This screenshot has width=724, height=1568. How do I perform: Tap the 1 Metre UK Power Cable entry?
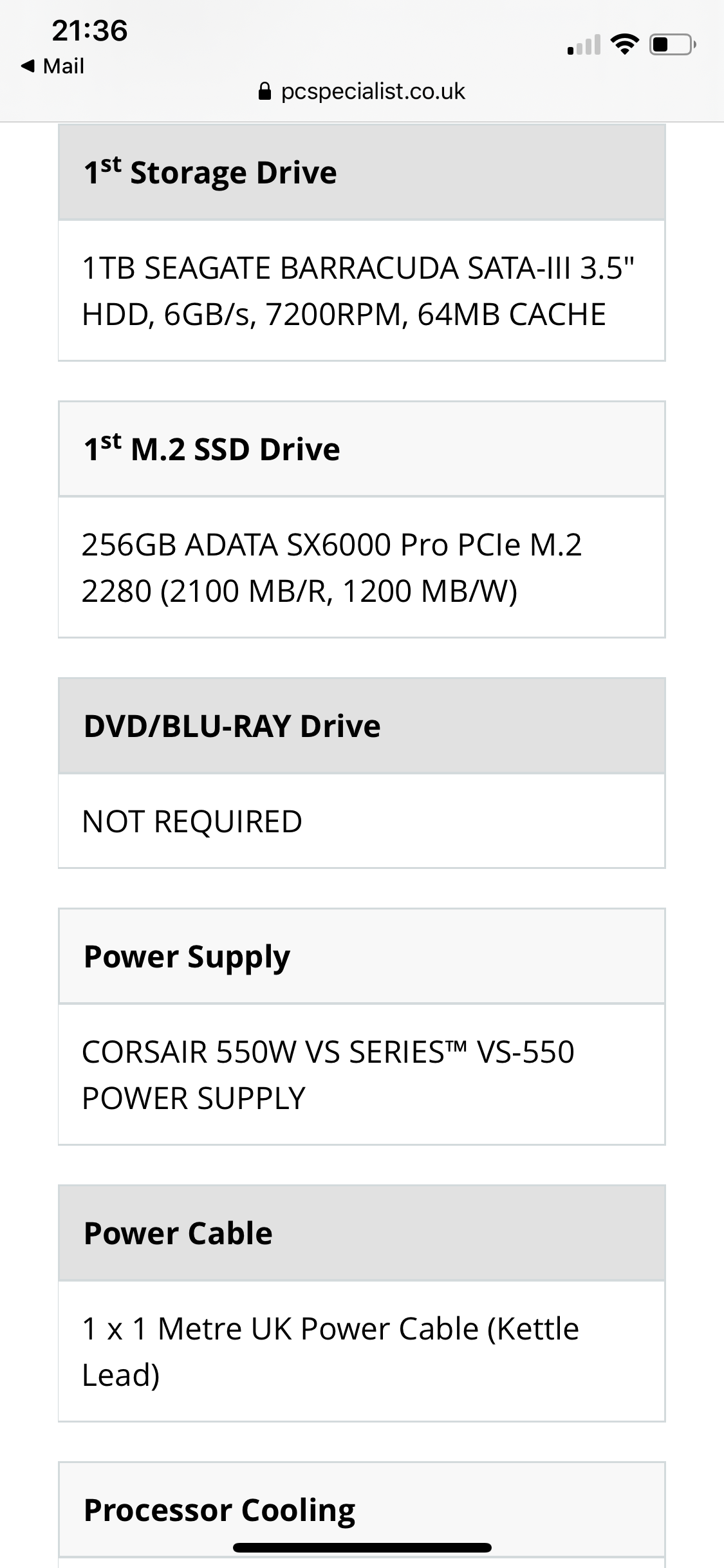pyautogui.click(x=362, y=1352)
